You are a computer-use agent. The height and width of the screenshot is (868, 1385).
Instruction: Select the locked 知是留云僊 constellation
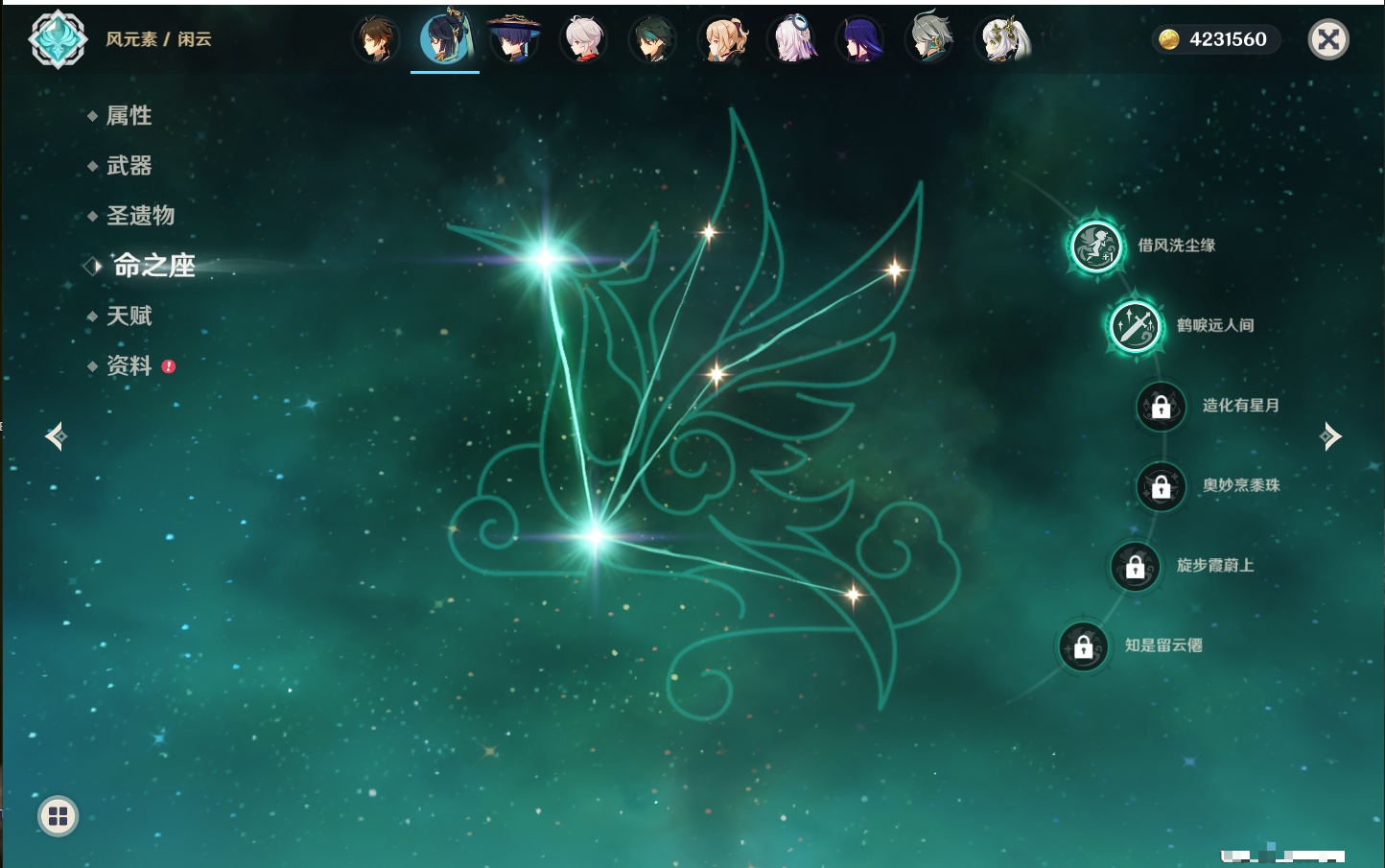[x=1083, y=646]
